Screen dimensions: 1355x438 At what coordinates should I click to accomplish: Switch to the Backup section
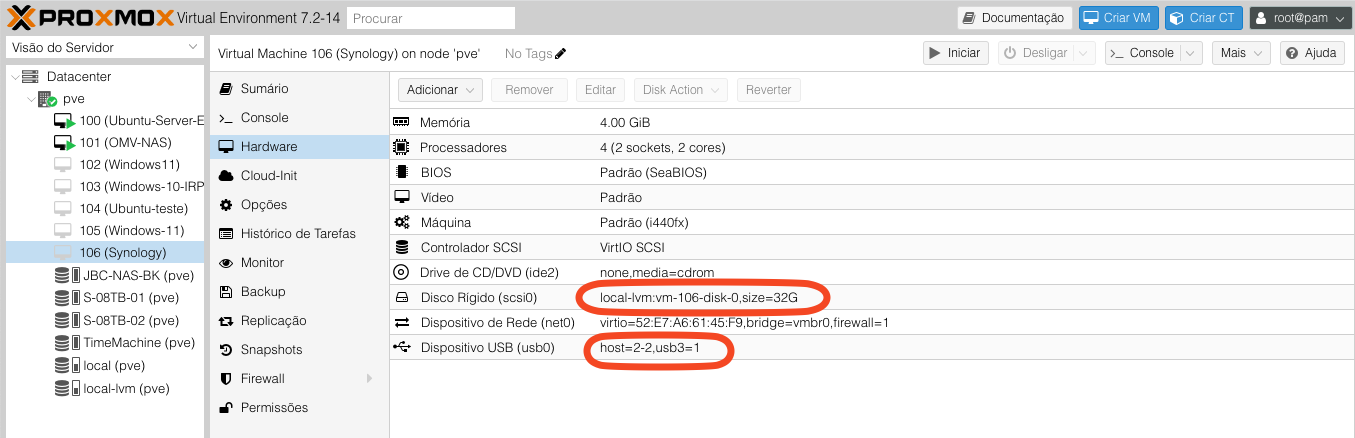point(262,292)
